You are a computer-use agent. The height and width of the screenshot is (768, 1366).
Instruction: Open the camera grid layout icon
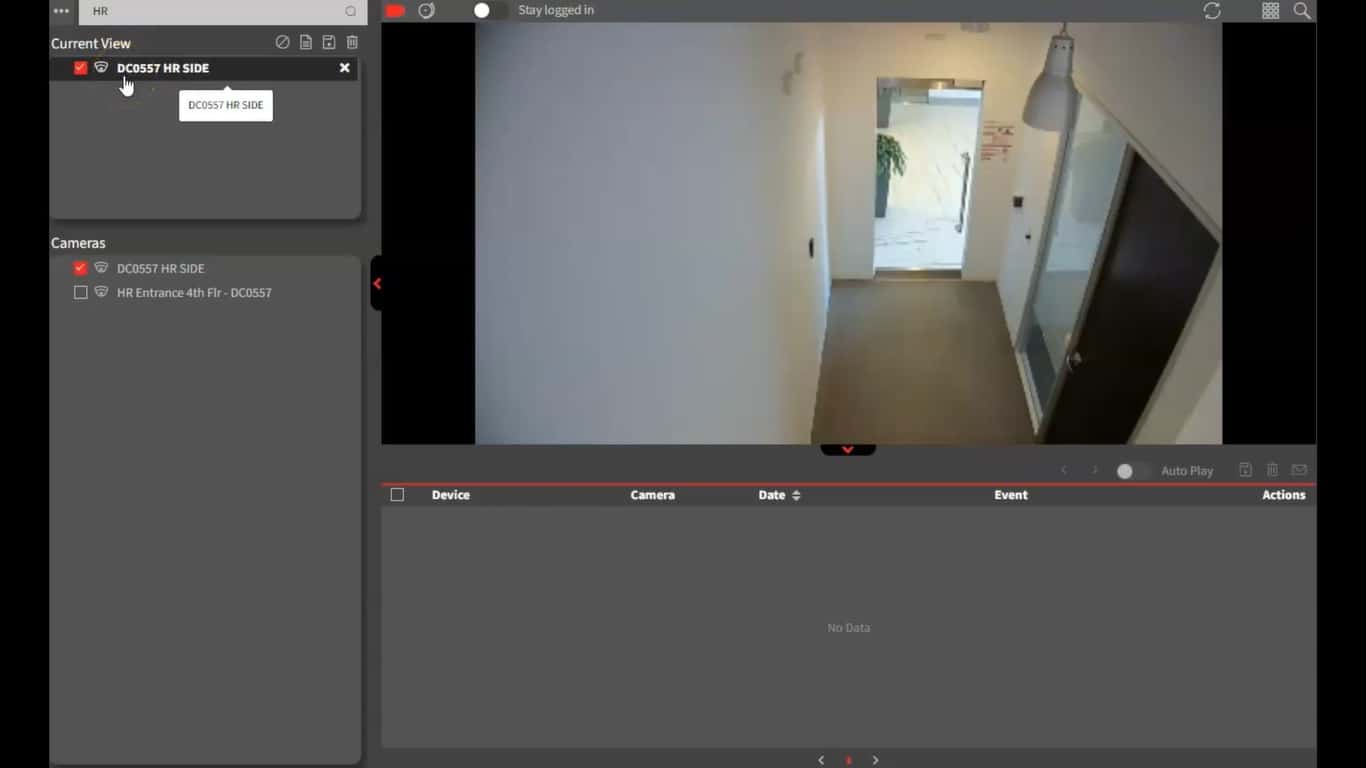click(x=1270, y=11)
